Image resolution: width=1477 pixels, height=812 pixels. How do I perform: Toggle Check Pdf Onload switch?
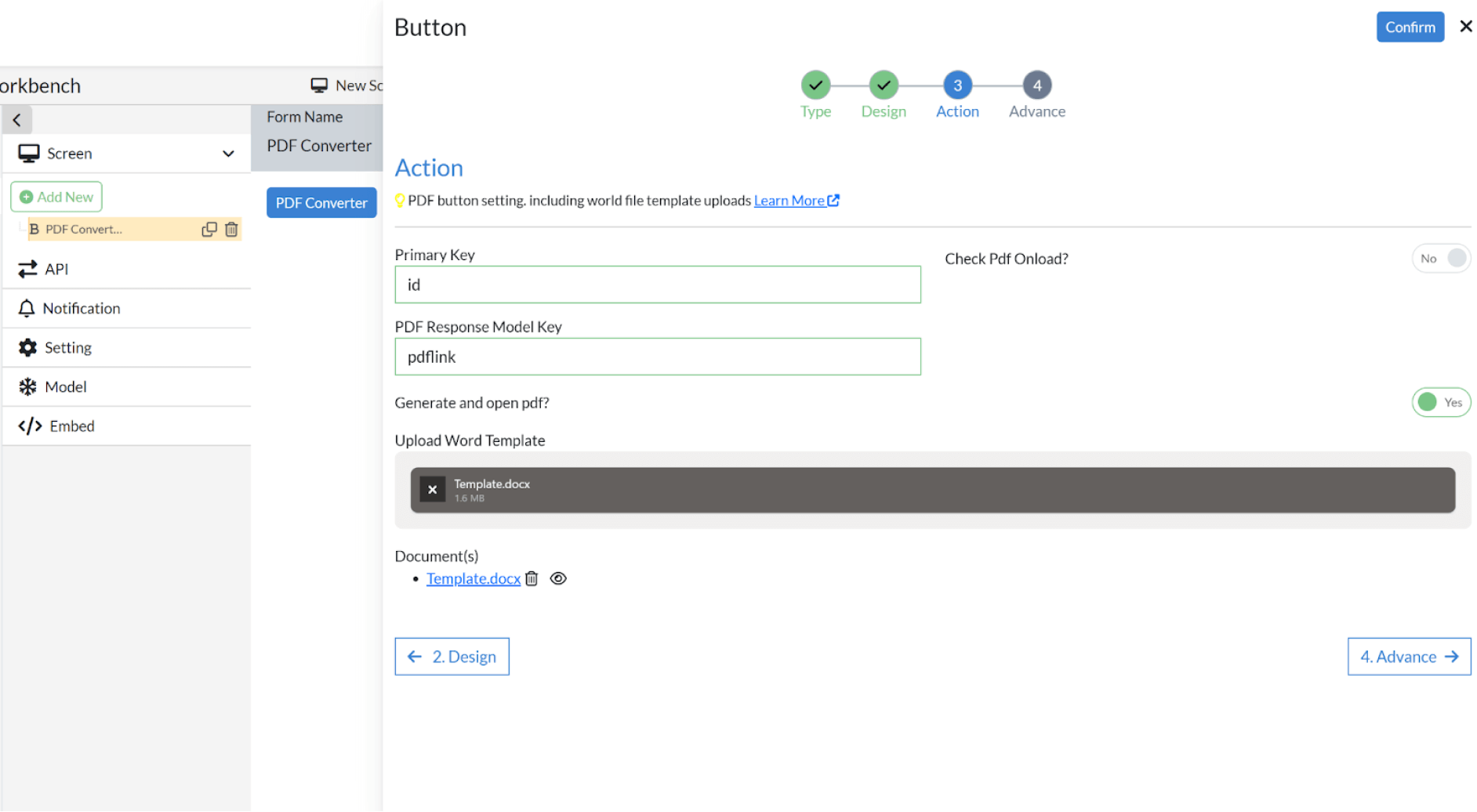1441,259
